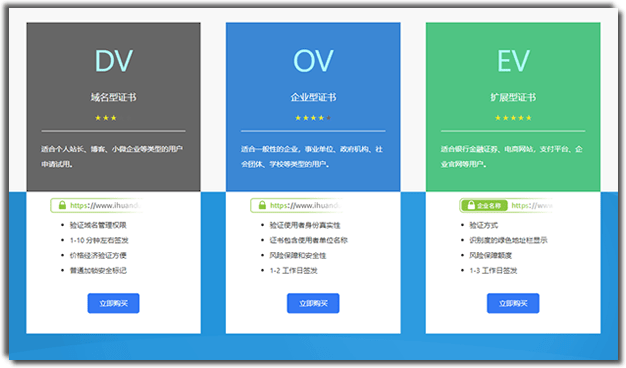626x368 pixels.
Task: Click the EV https URL text
Action: coord(532,206)
